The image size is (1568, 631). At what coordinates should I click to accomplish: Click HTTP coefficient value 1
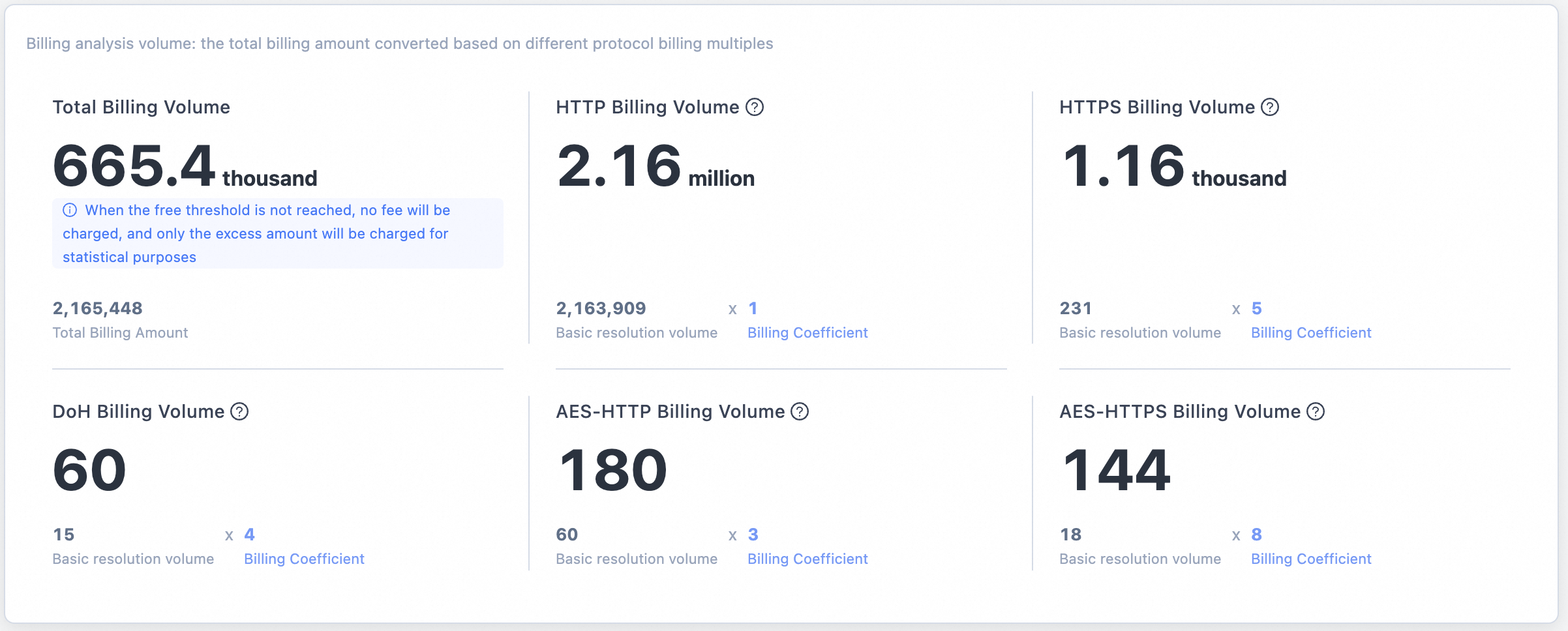click(x=753, y=308)
